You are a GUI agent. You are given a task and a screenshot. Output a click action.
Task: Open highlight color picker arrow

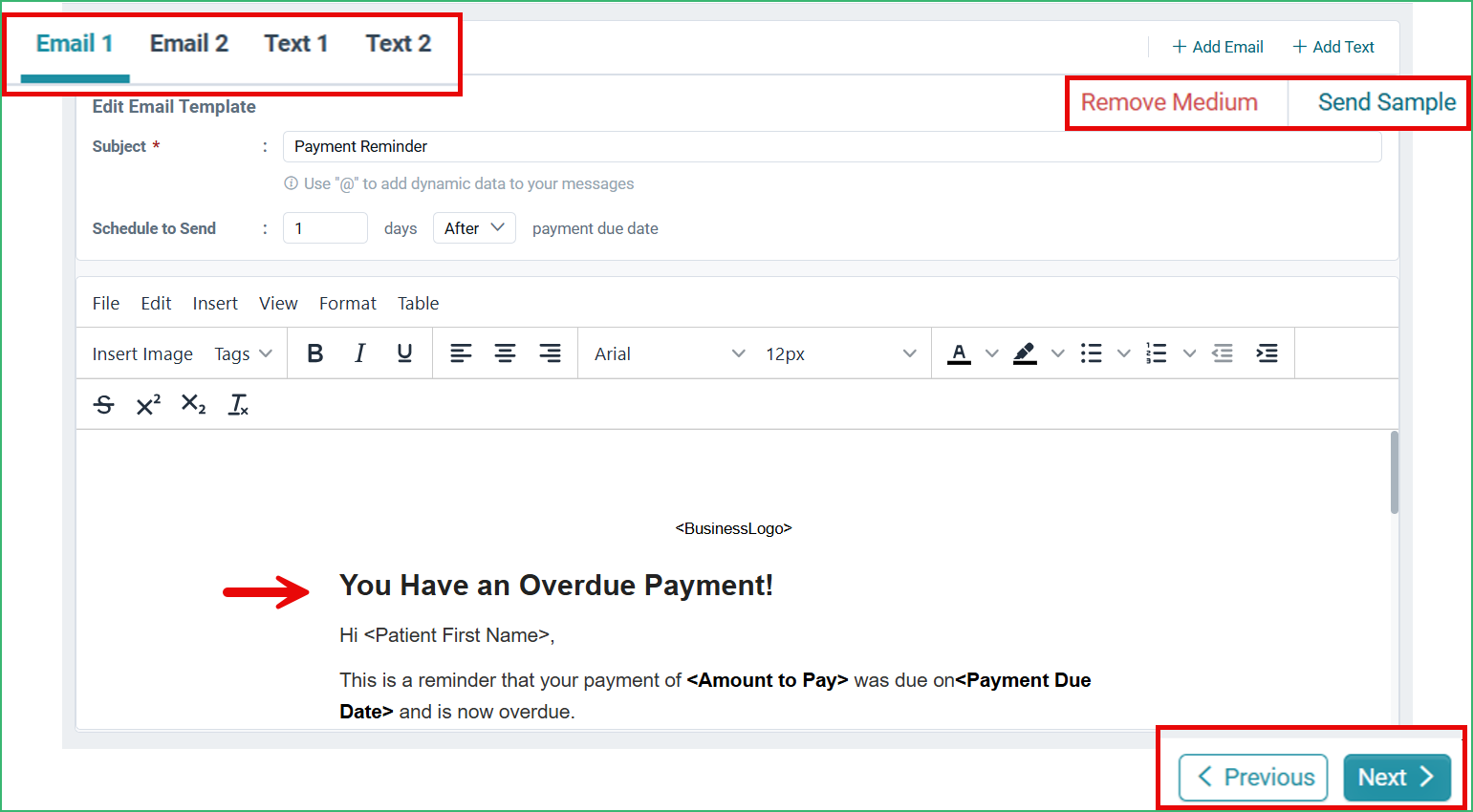pyautogui.click(x=1057, y=353)
